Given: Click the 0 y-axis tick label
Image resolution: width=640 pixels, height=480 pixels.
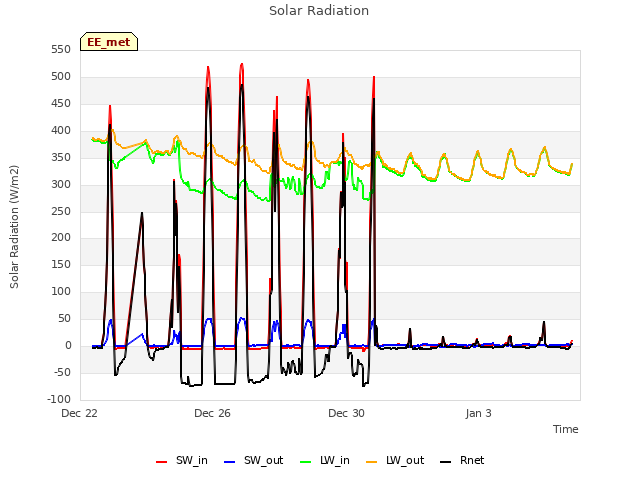Looking at the screenshot, I should pyautogui.click(x=68, y=345).
